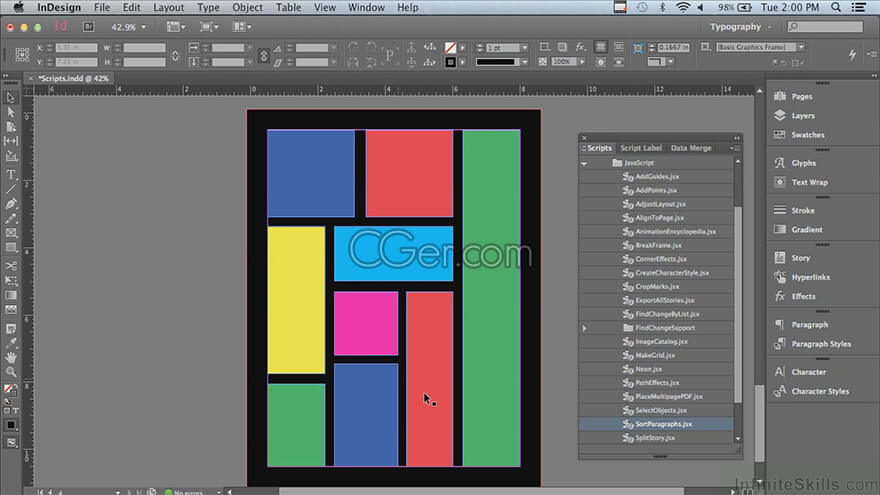Switch to the Data Merge tab
The height and width of the screenshot is (495, 880).
pos(691,148)
